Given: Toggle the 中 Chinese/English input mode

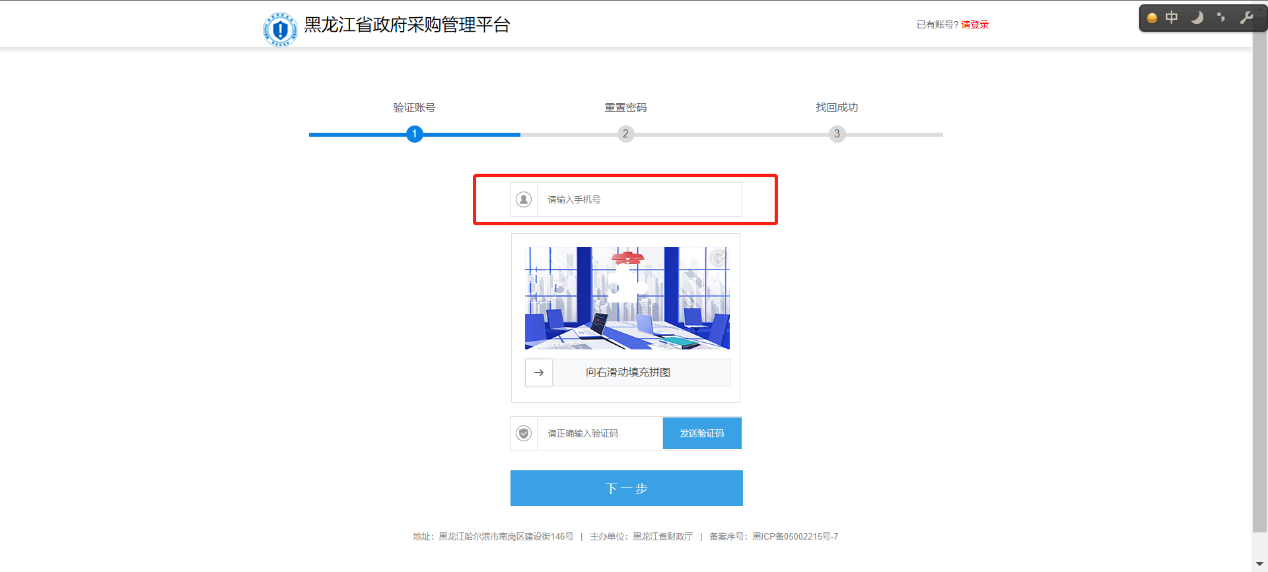Looking at the screenshot, I should coord(1172,18).
